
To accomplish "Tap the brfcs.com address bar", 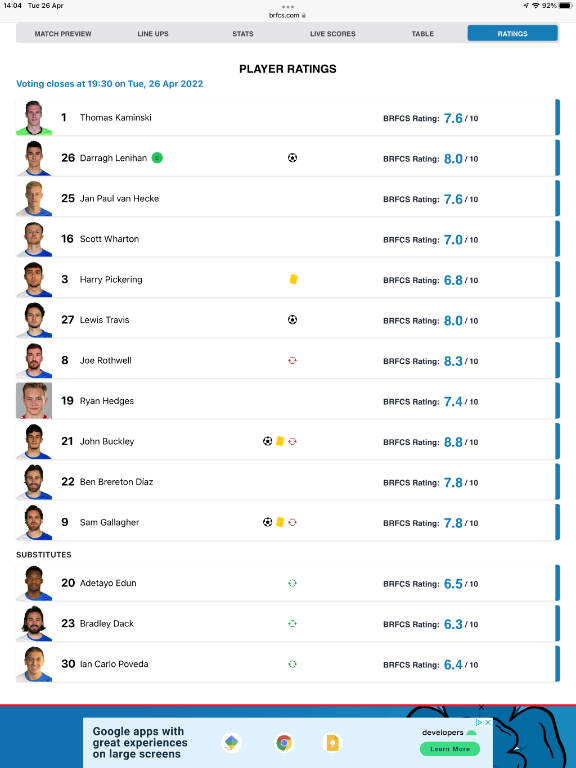I will click(x=288, y=15).
